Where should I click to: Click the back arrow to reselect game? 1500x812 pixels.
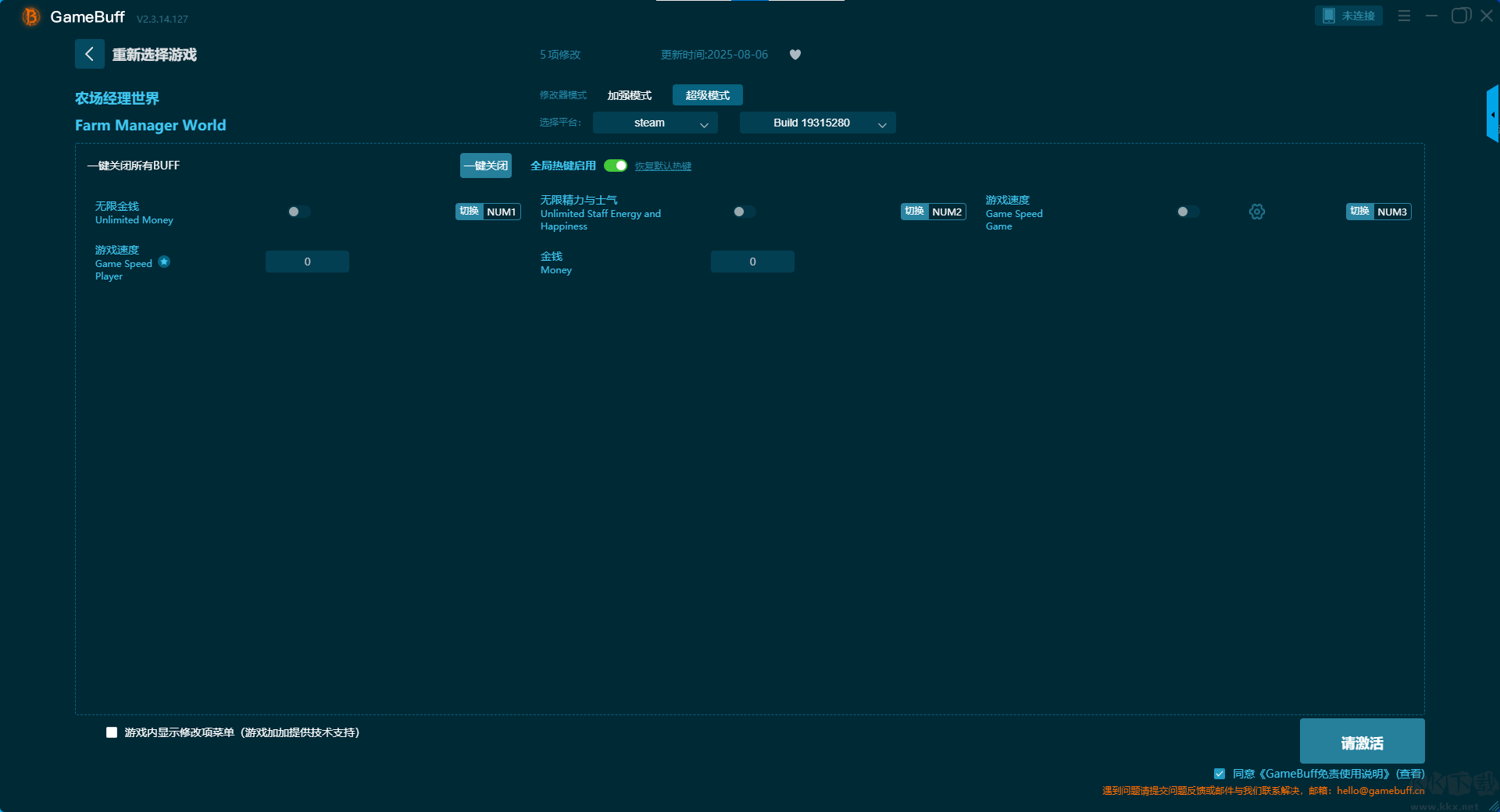(x=89, y=54)
